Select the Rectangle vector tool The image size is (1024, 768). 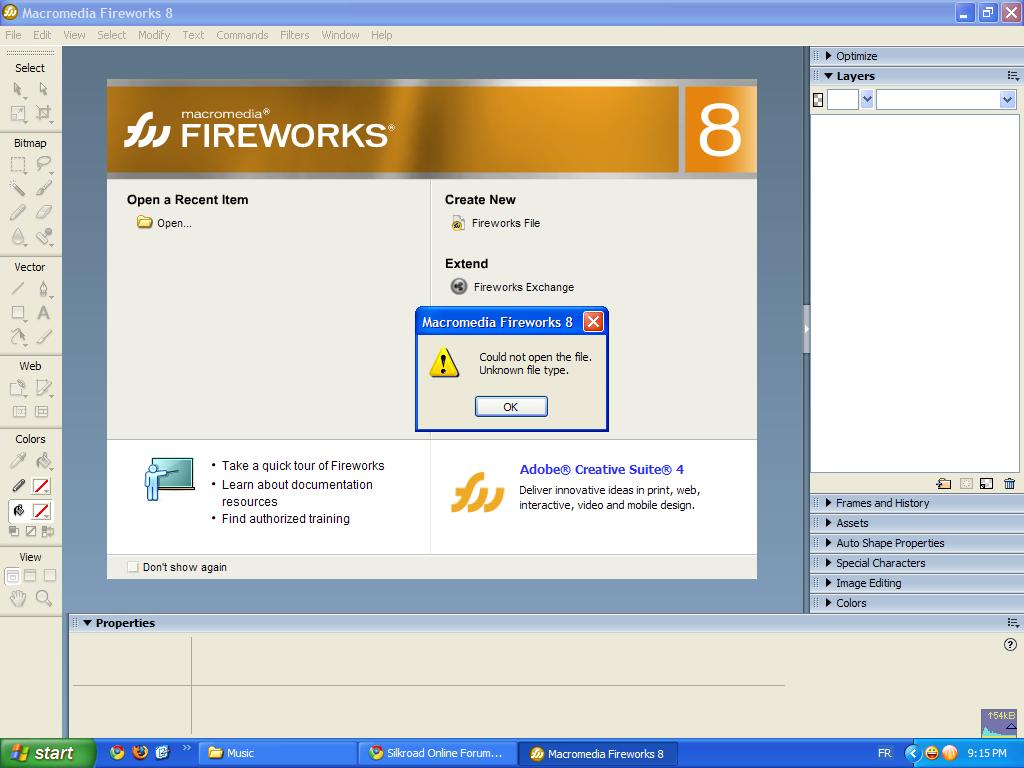[x=18, y=313]
